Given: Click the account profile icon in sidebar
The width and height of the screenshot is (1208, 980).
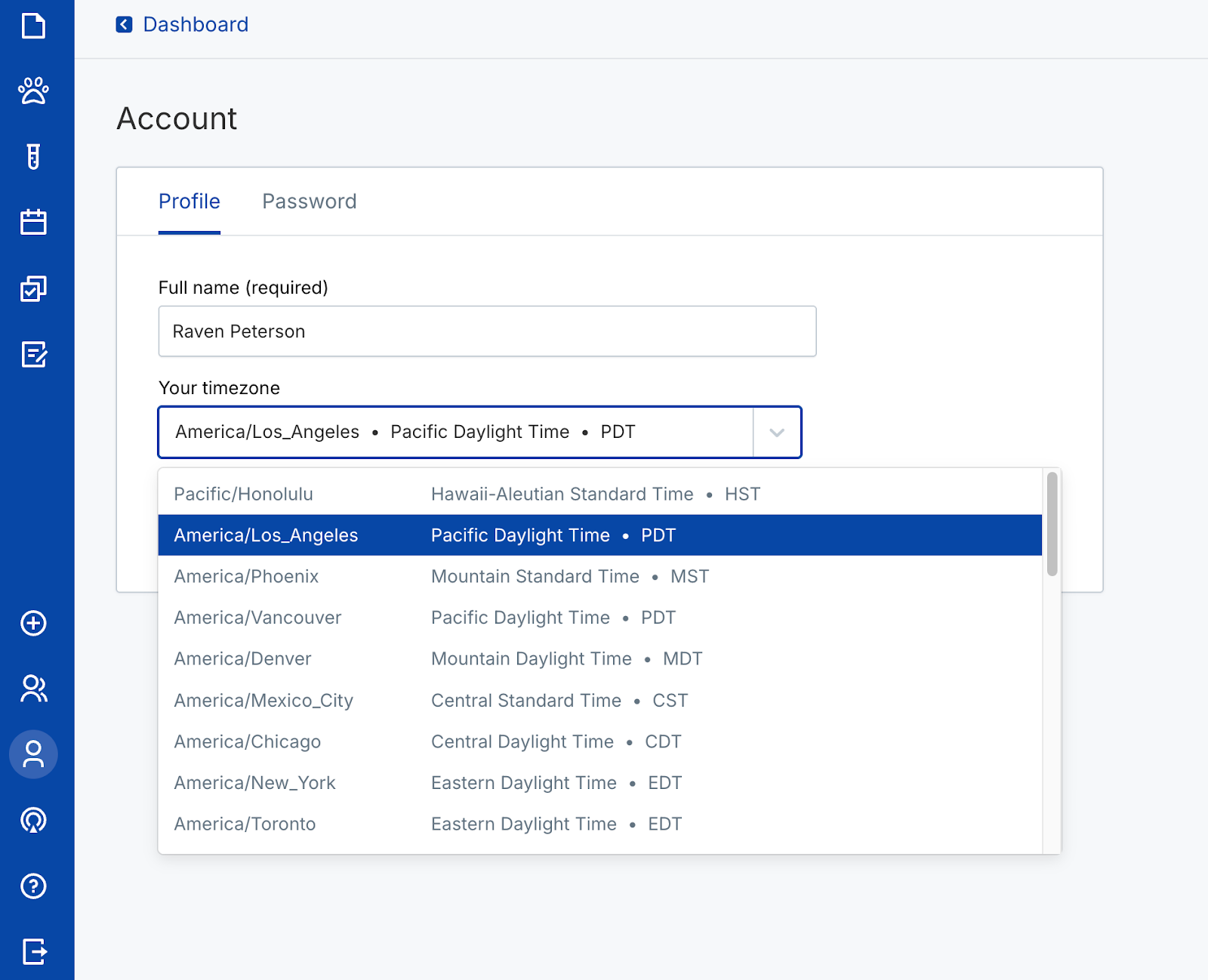Looking at the screenshot, I should click(33, 754).
